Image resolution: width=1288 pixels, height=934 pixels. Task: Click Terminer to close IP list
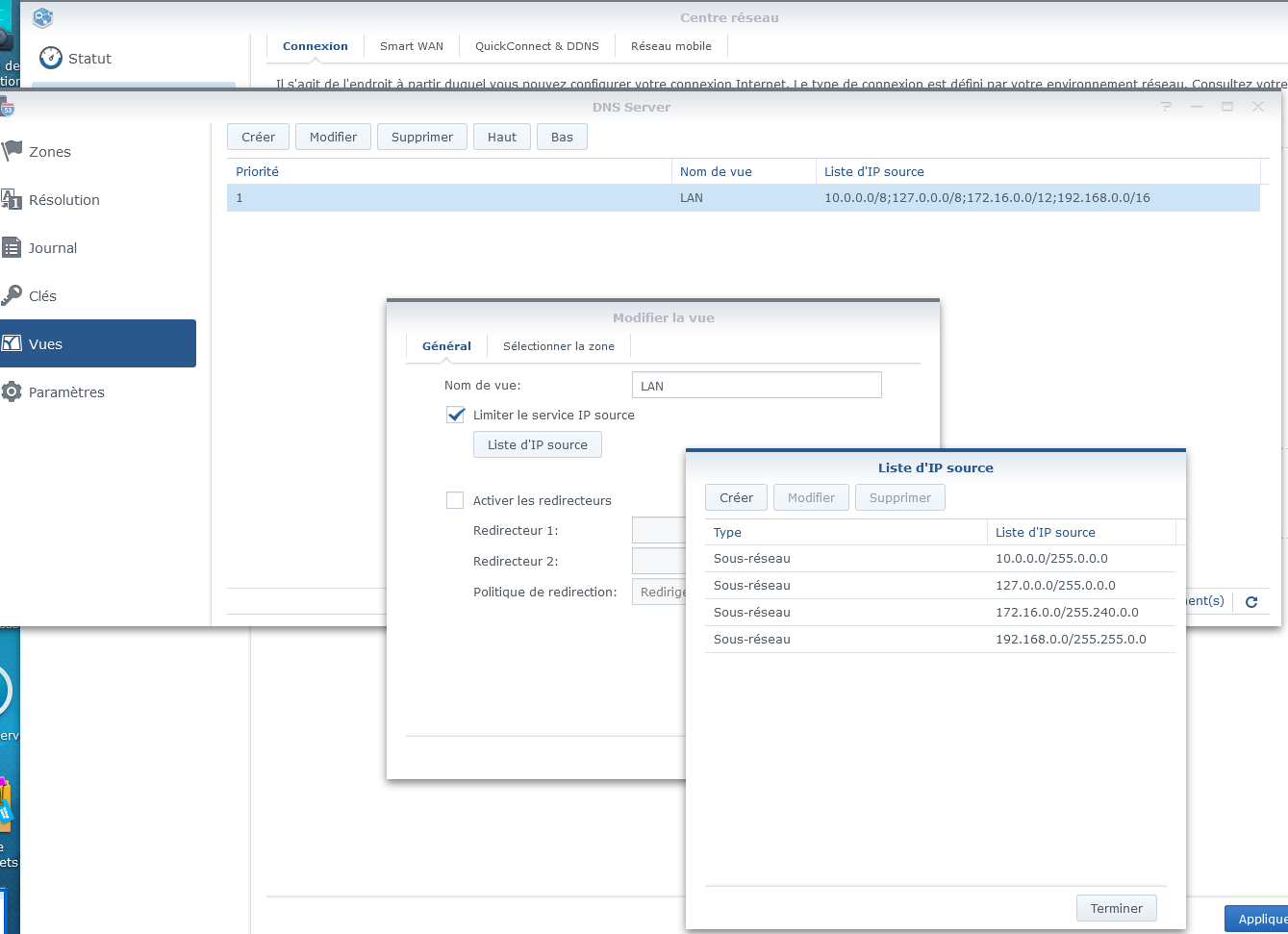click(x=1116, y=908)
